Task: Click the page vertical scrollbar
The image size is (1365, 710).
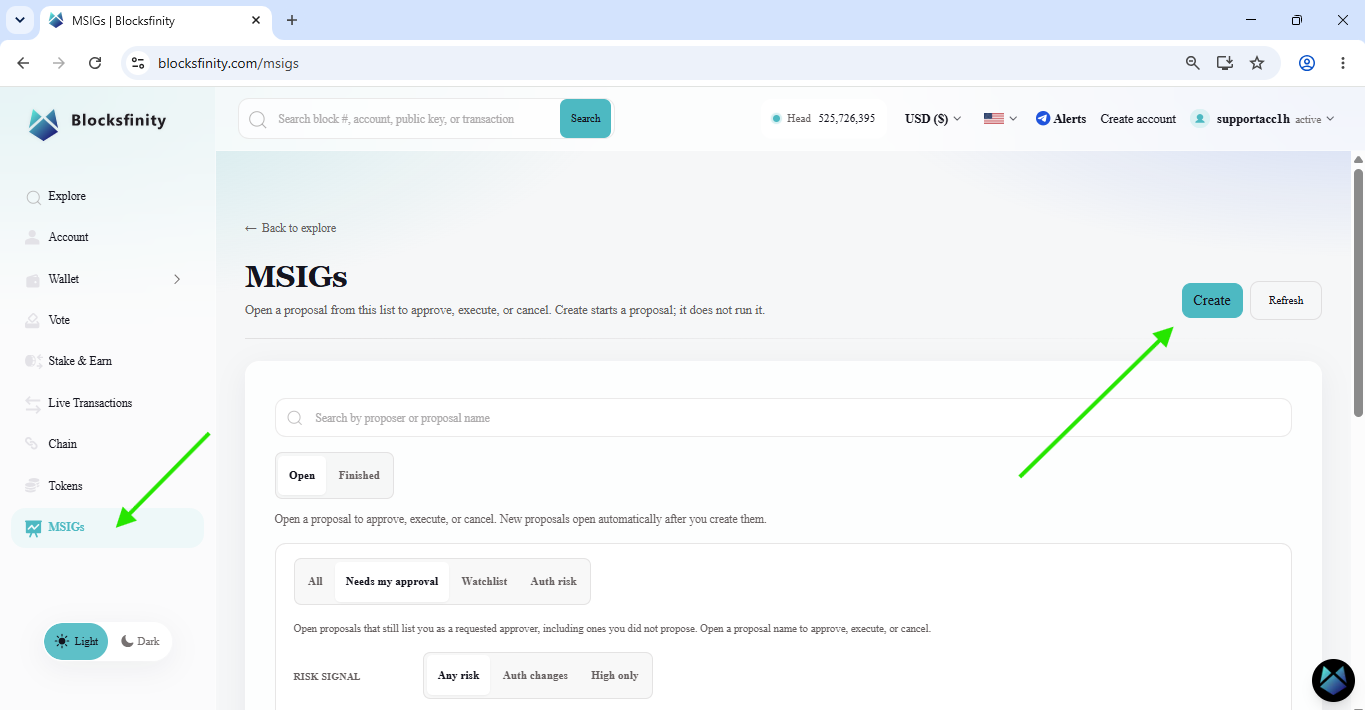Action: 1358,292
